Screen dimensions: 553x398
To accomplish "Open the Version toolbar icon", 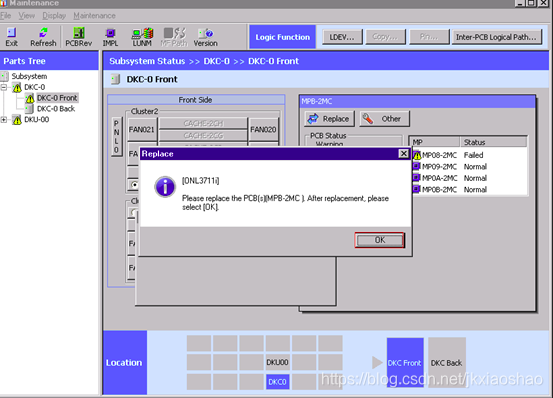I will tap(205, 37).
